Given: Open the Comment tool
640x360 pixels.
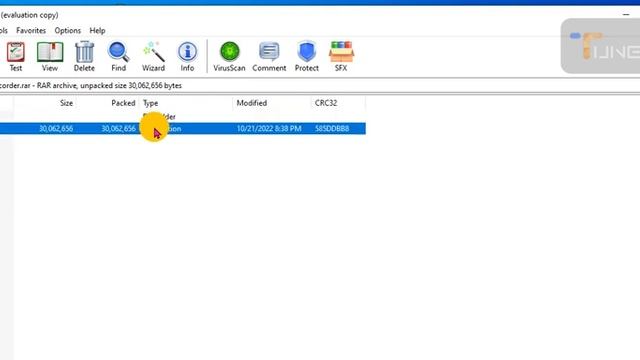Looking at the screenshot, I should 269,57.
